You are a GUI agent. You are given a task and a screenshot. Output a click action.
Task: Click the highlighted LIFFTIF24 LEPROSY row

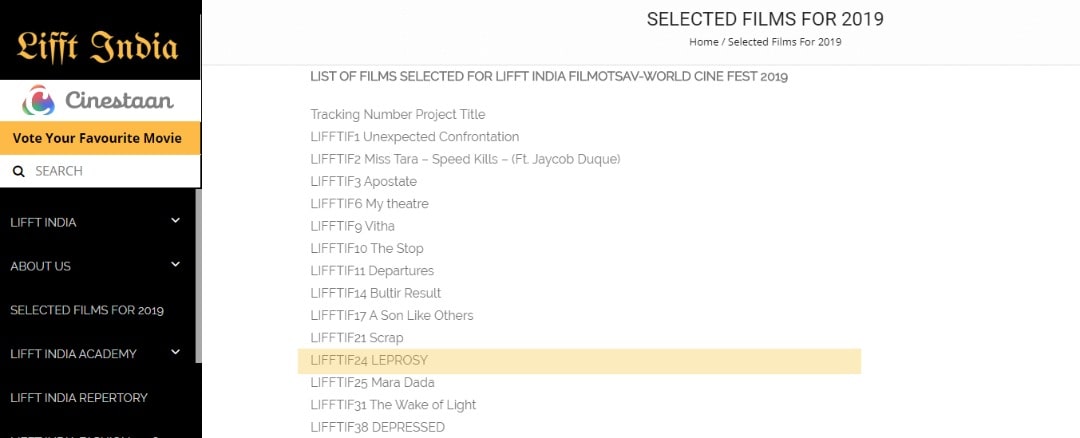(579, 360)
